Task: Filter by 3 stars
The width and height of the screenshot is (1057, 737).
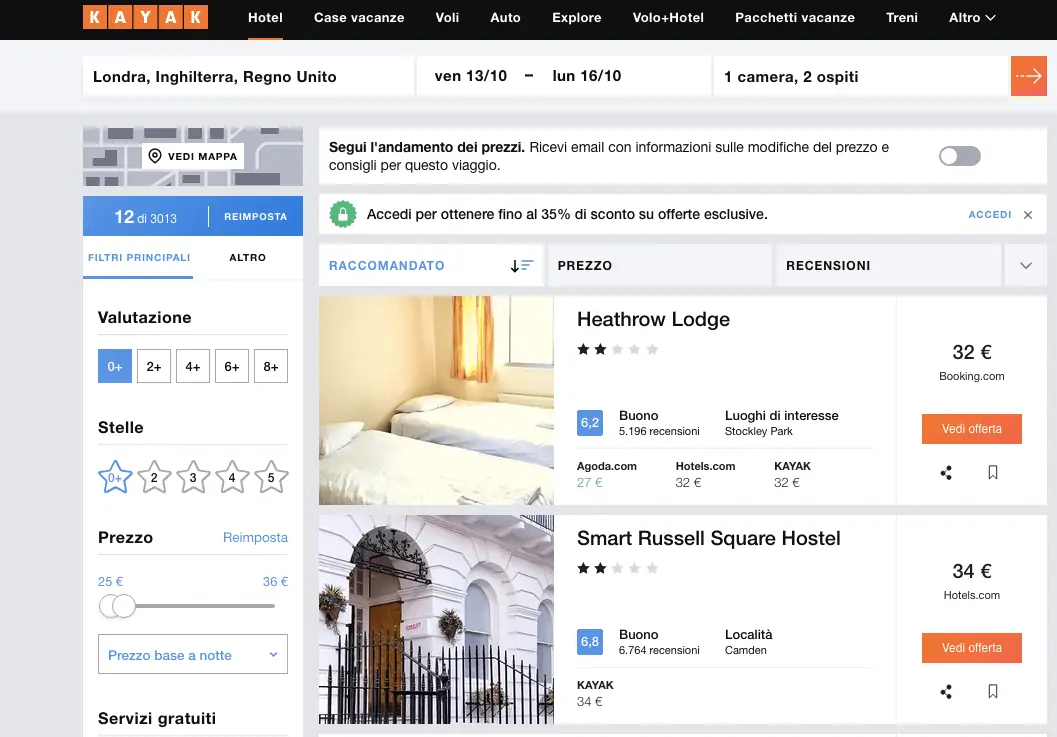Action: (193, 477)
